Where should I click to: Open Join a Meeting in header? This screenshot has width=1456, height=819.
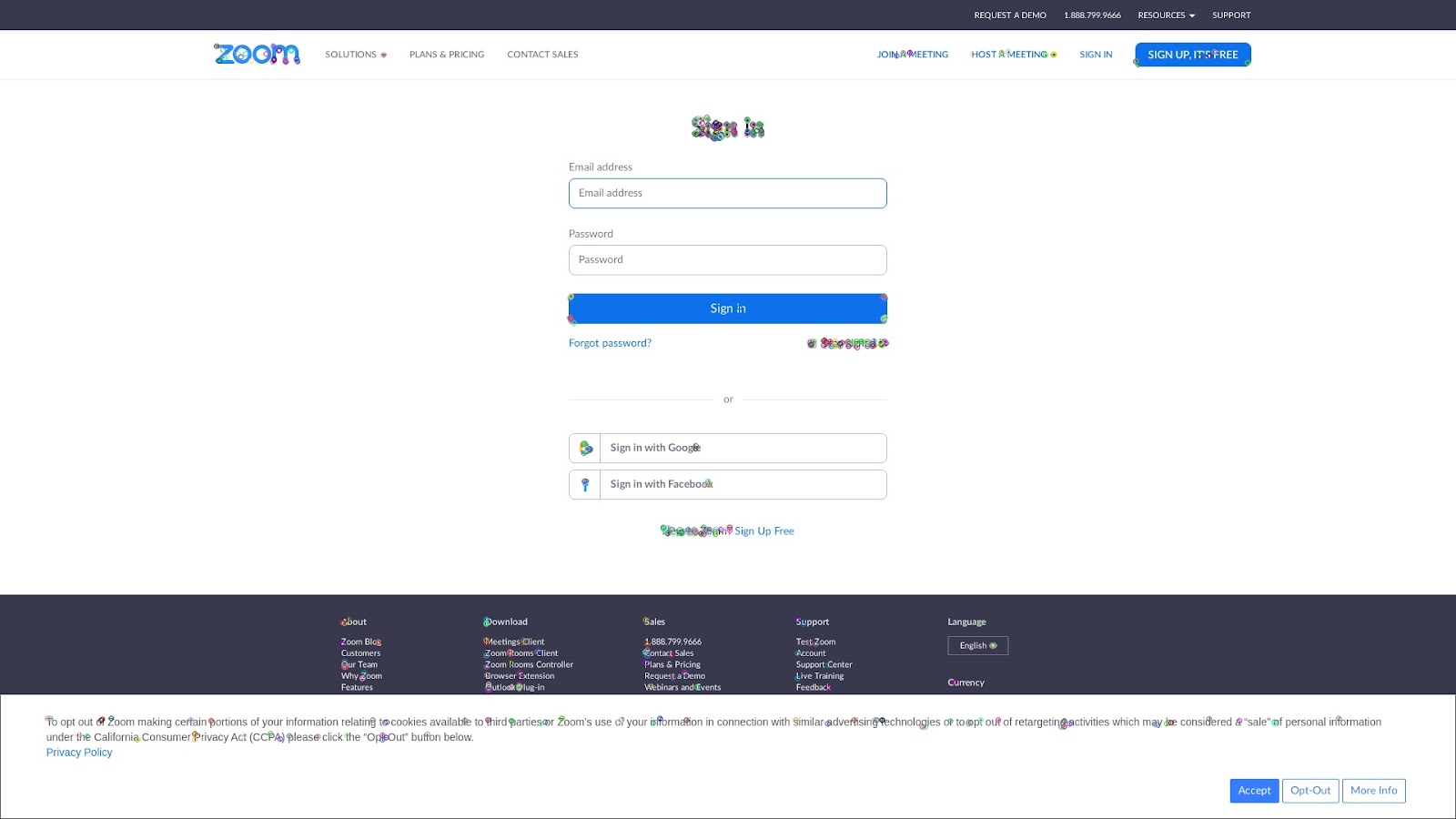pos(913,55)
